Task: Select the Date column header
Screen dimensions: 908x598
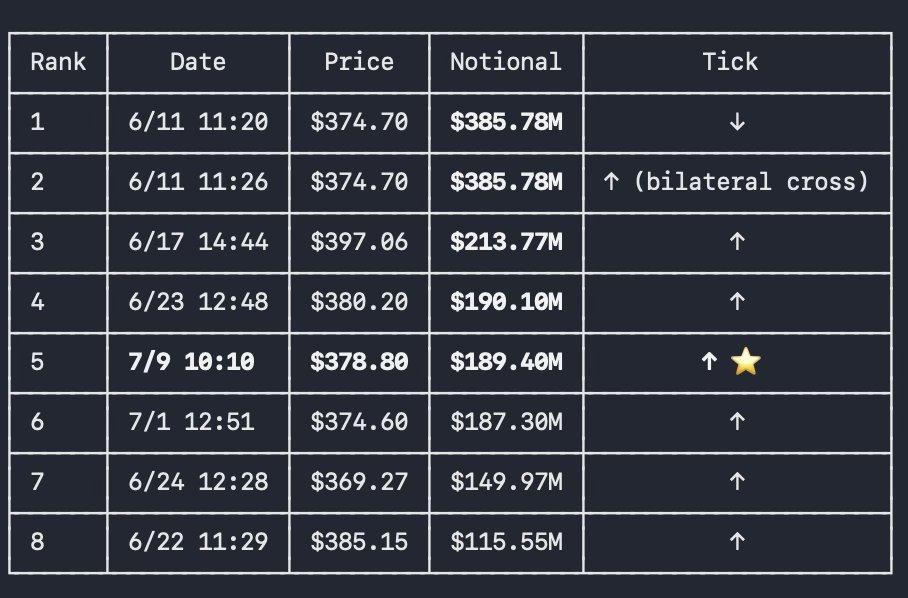Action: [198, 62]
